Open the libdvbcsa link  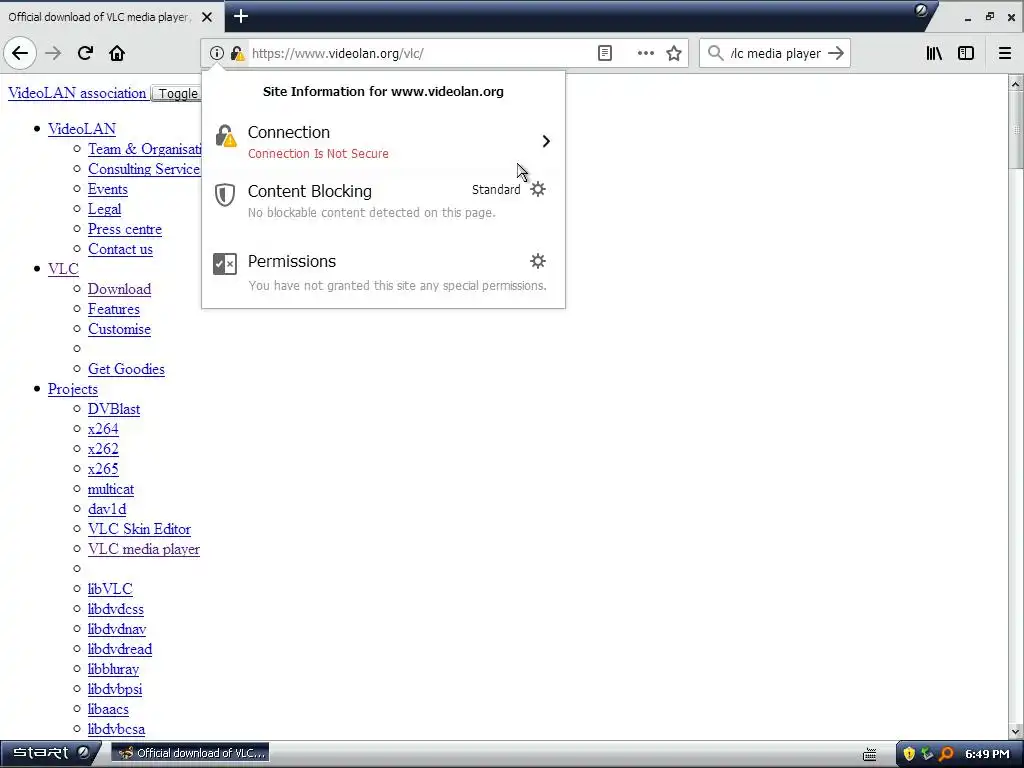point(116,729)
